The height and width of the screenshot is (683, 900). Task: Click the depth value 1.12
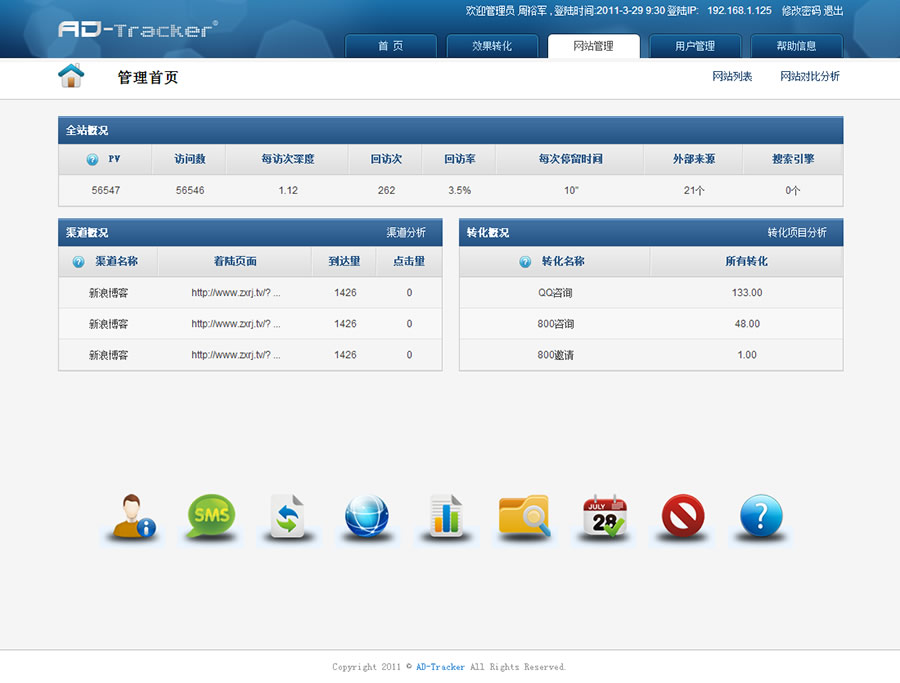click(x=288, y=191)
